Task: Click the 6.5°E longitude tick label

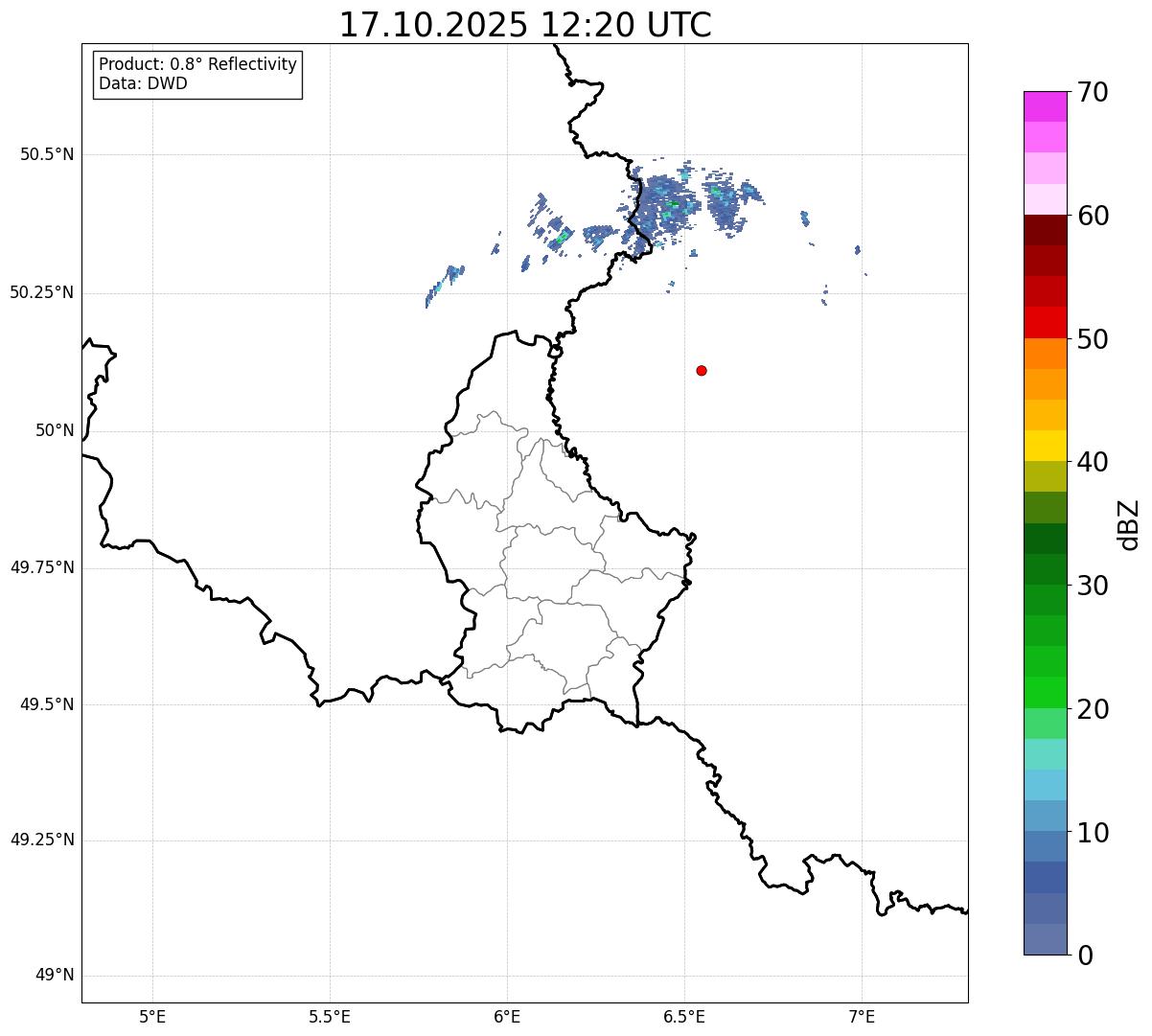Action: (684, 1016)
